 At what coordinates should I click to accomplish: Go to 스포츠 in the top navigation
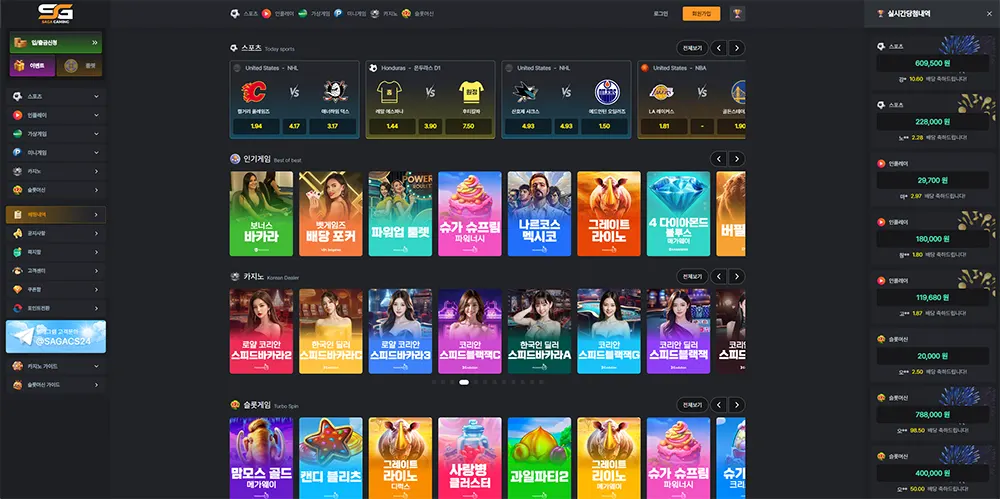coord(251,13)
